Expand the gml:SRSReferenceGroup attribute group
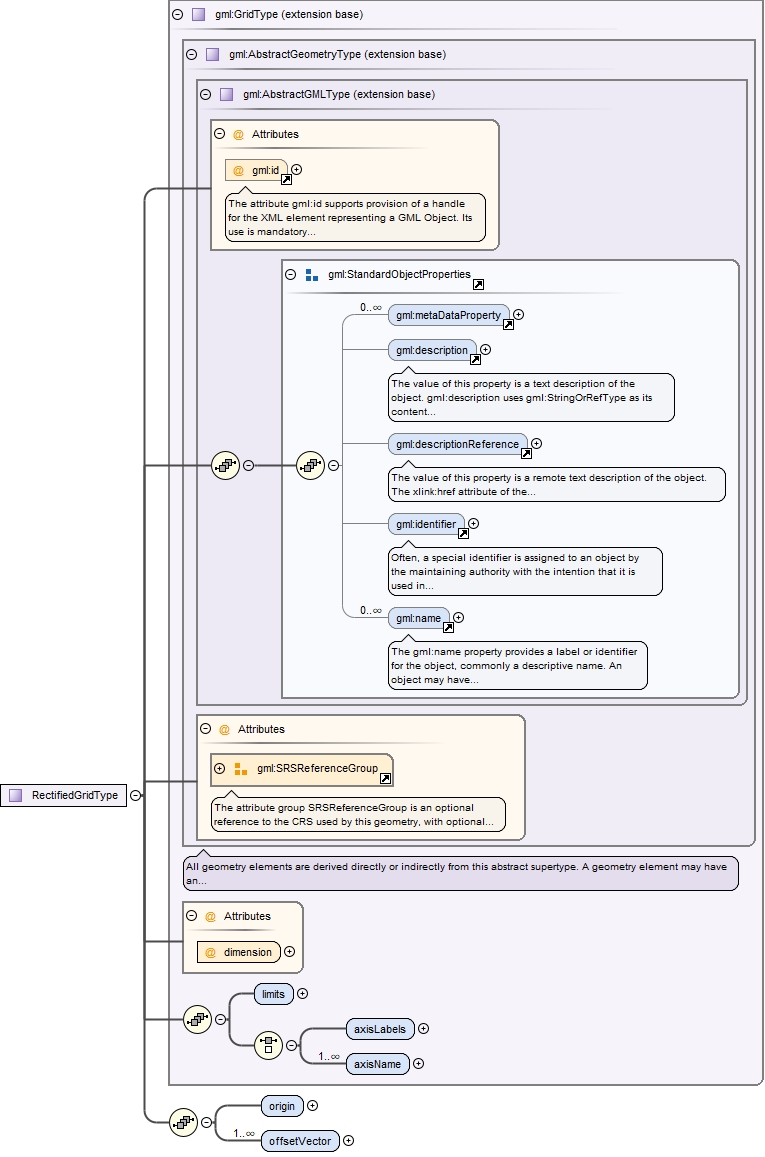Image resolution: width=765 pixels, height=1157 pixels. click(x=219, y=768)
